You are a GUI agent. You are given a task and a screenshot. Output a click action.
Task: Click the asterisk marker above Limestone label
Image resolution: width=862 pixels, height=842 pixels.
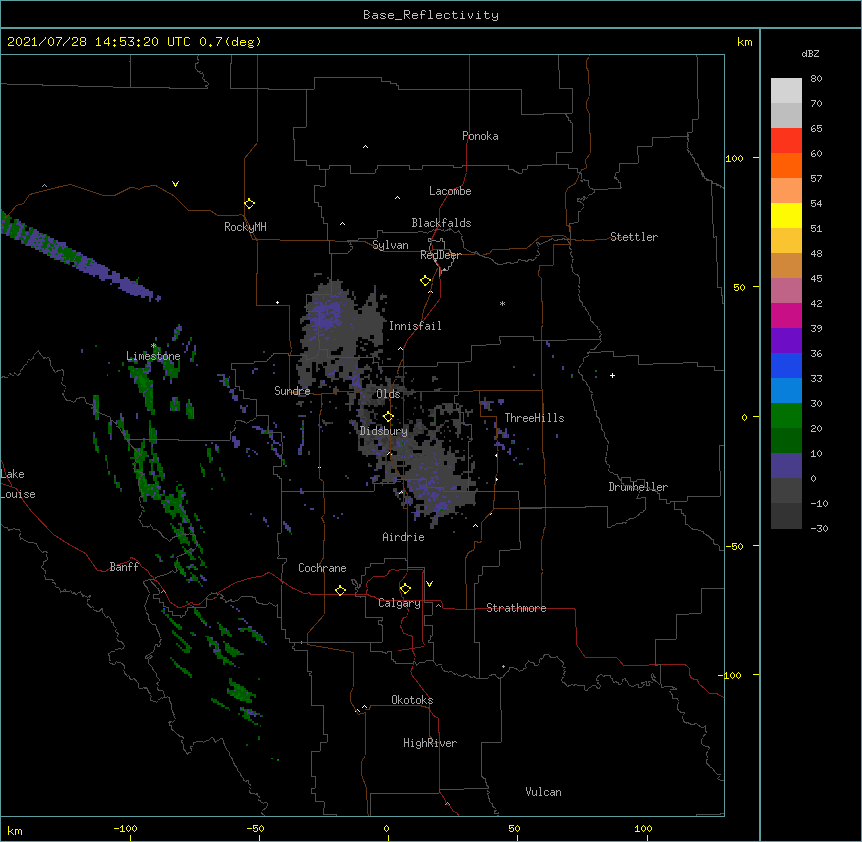tap(153, 346)
